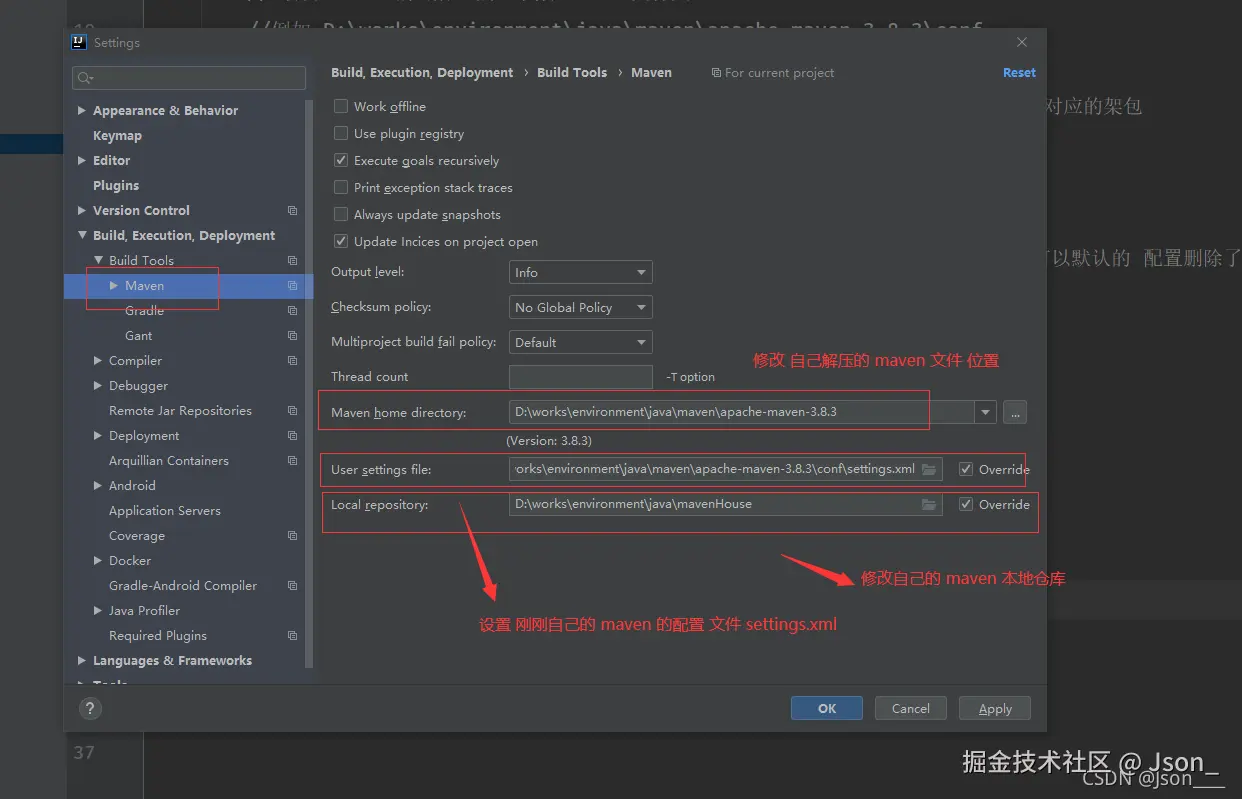Click the Apply button
Screen dimensions: 1242x799
tap(995, 708)
